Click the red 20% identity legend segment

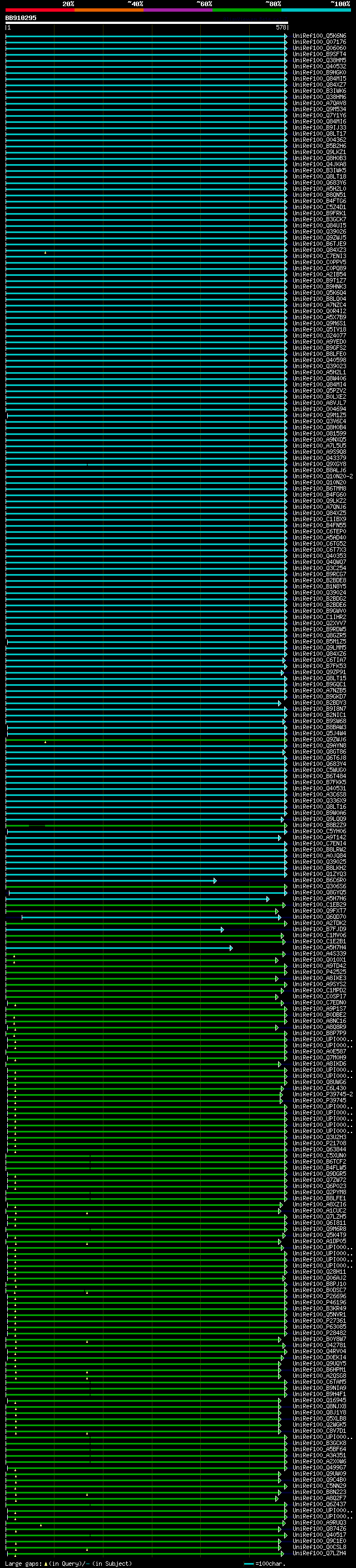(40, 10)
